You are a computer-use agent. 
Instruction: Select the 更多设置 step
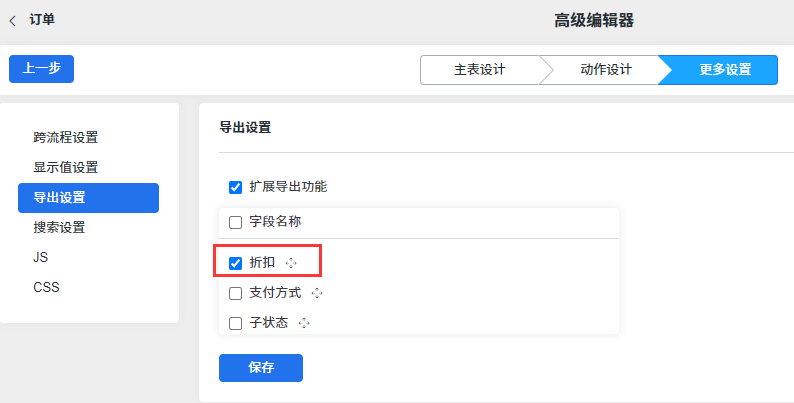click(x=725, y=70)
